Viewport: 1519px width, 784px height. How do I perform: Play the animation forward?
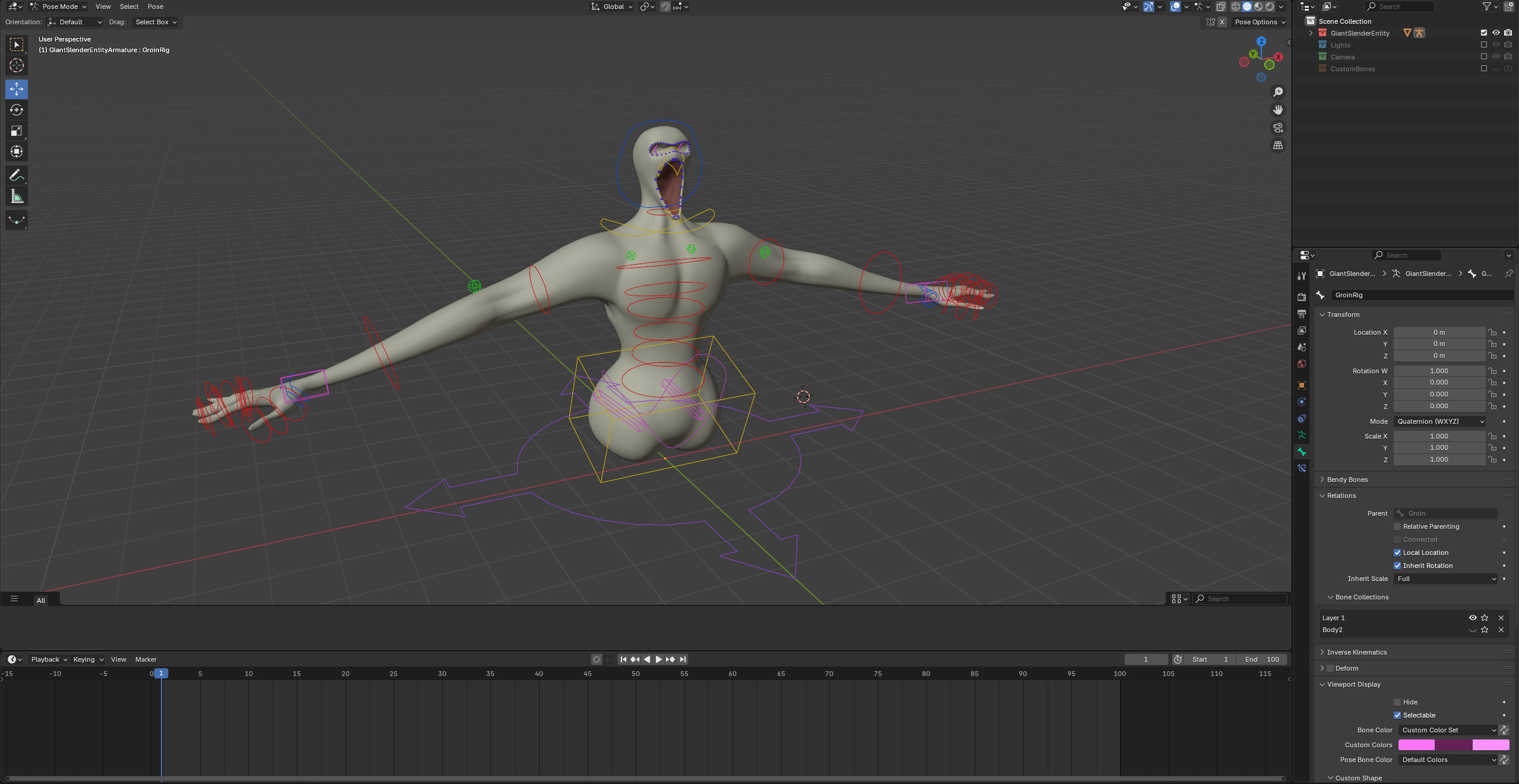(x=658, y=659)
